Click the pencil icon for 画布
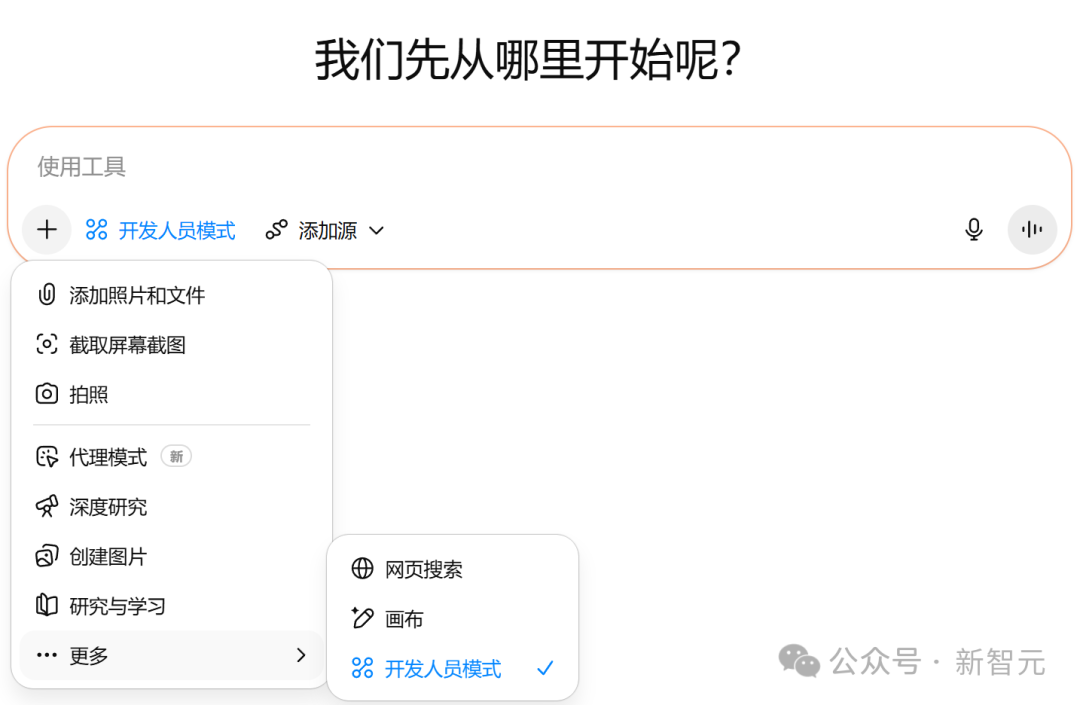1080x705 pixels. [x=362, y=619]
